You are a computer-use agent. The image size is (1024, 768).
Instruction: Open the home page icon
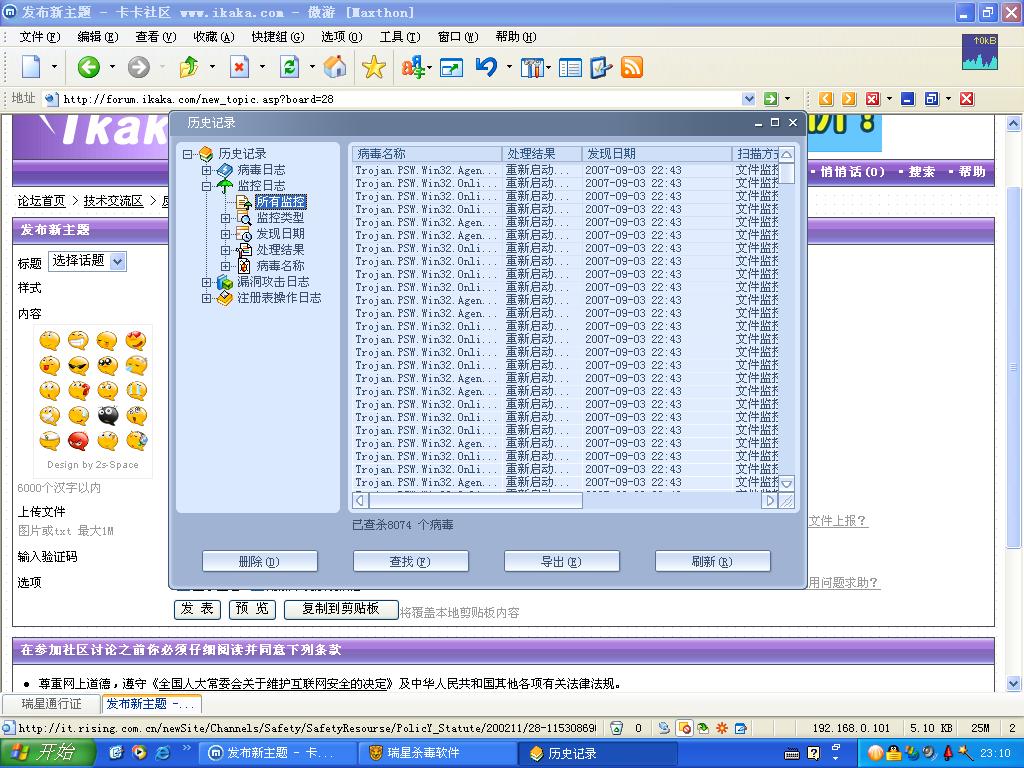click(335, 67)
